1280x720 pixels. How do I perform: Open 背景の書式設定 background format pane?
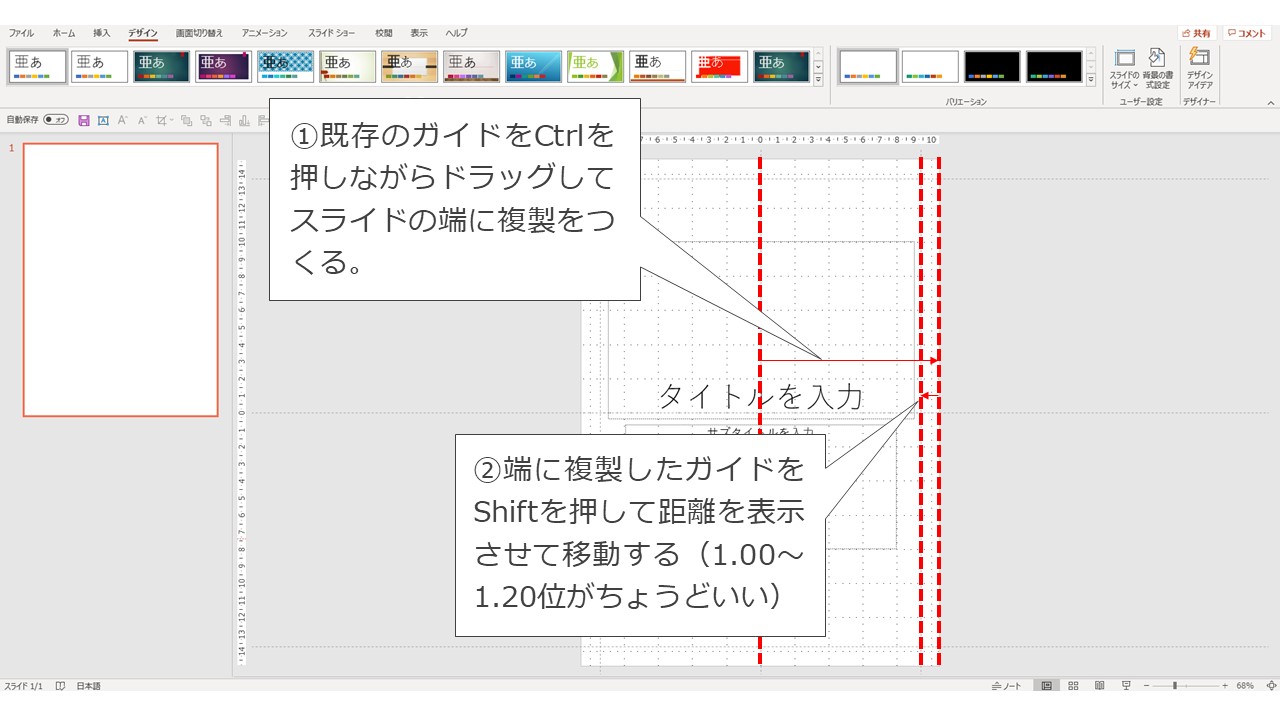click(x=1158, y=69)
